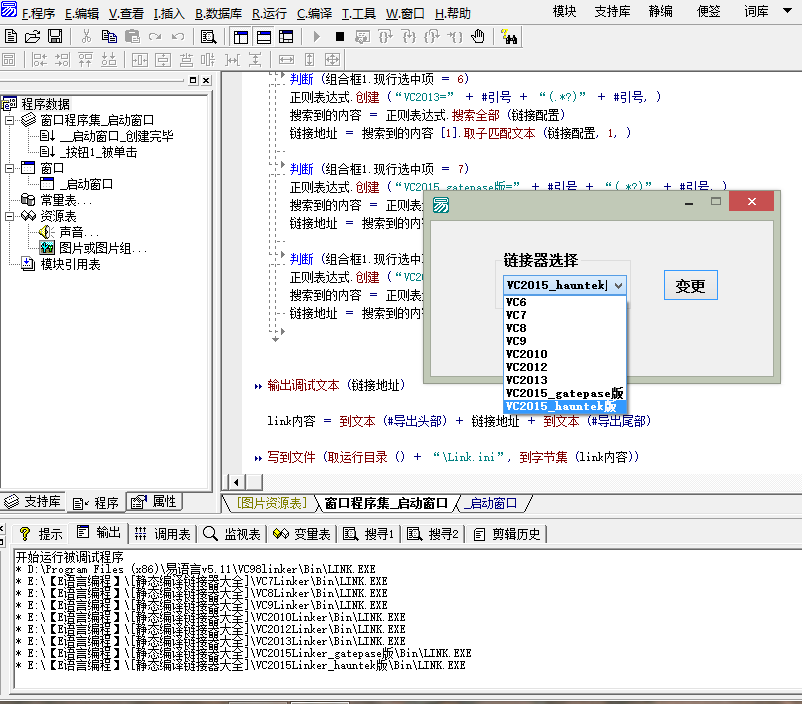Click 静编 in the top-right menu
The height and width of the screenshot is (706, 802).
click(660, 11)
